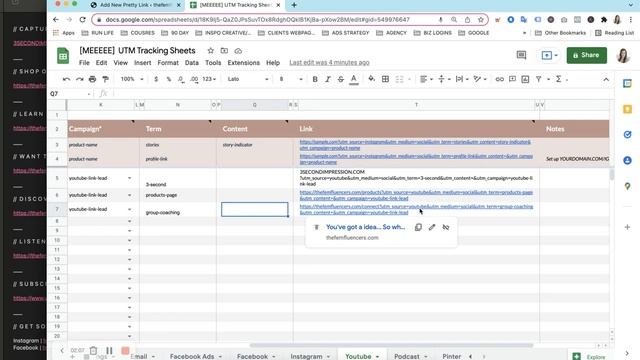
Task: Select the empty Content cell Q7
Action: (255, 209)
